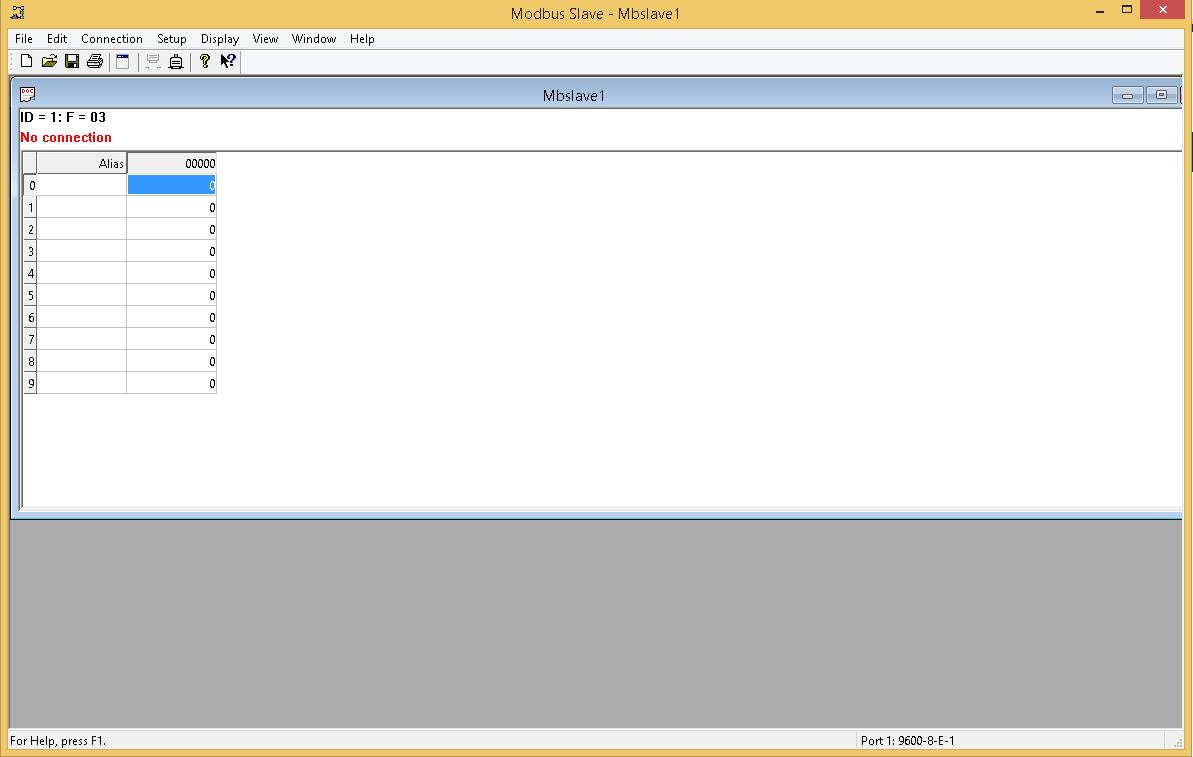This screenshot has width=1193, height=757.
Task: Open the Slave Definition setup icon
Action: point(122,61)
